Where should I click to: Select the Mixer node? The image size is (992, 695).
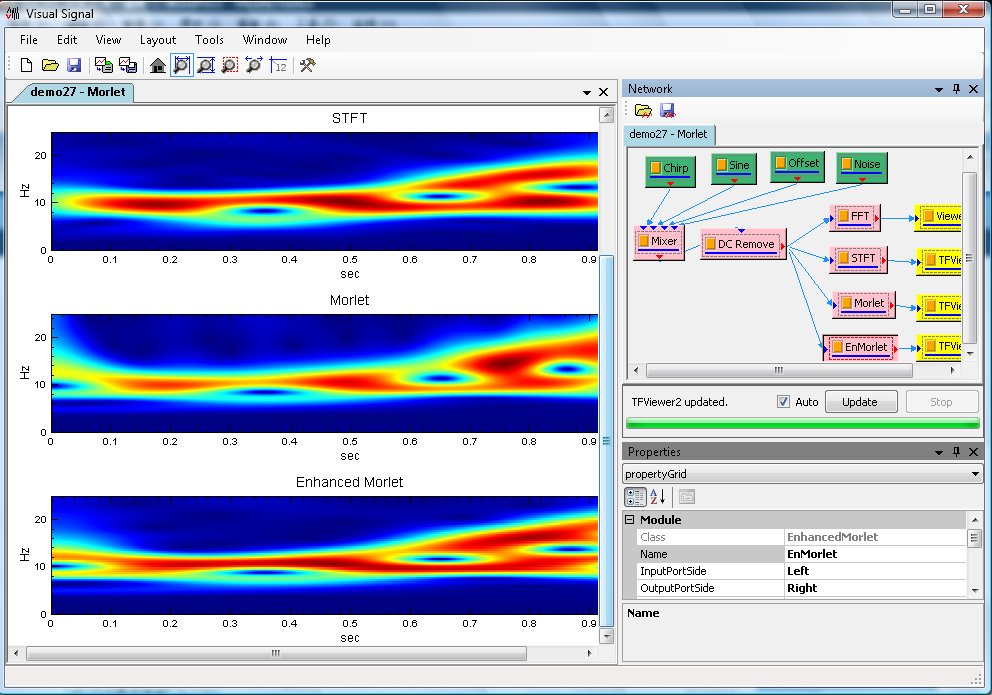(x=659, y=243)
